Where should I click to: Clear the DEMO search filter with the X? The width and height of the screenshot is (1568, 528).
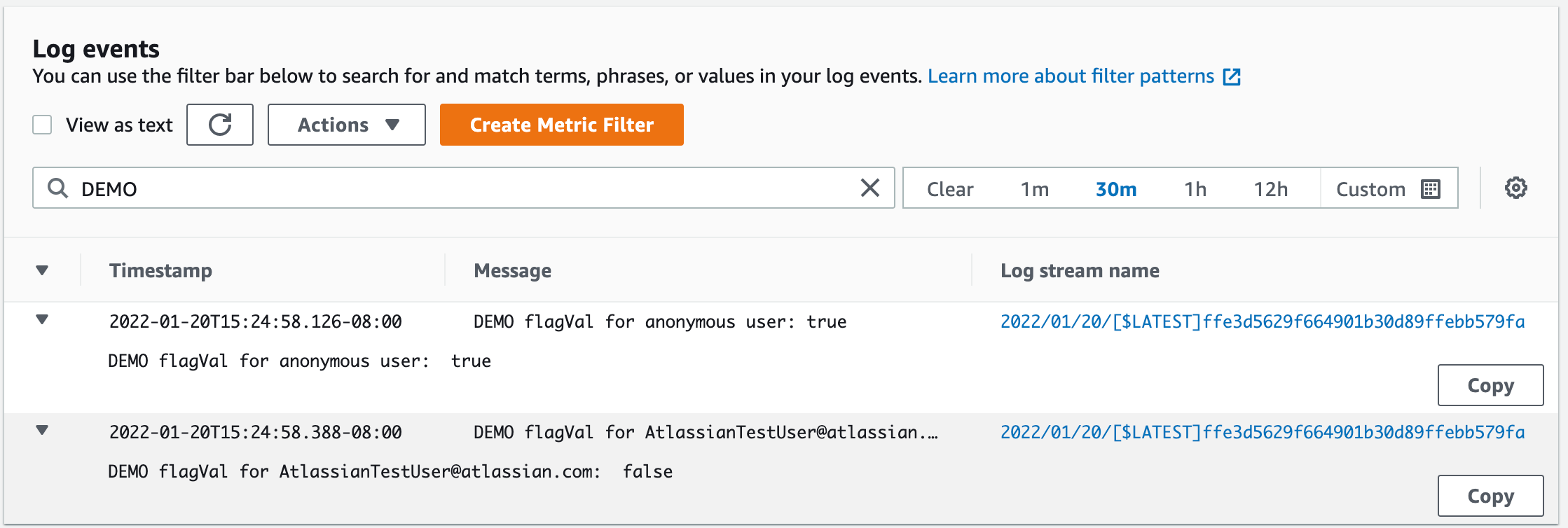point(870,188)
